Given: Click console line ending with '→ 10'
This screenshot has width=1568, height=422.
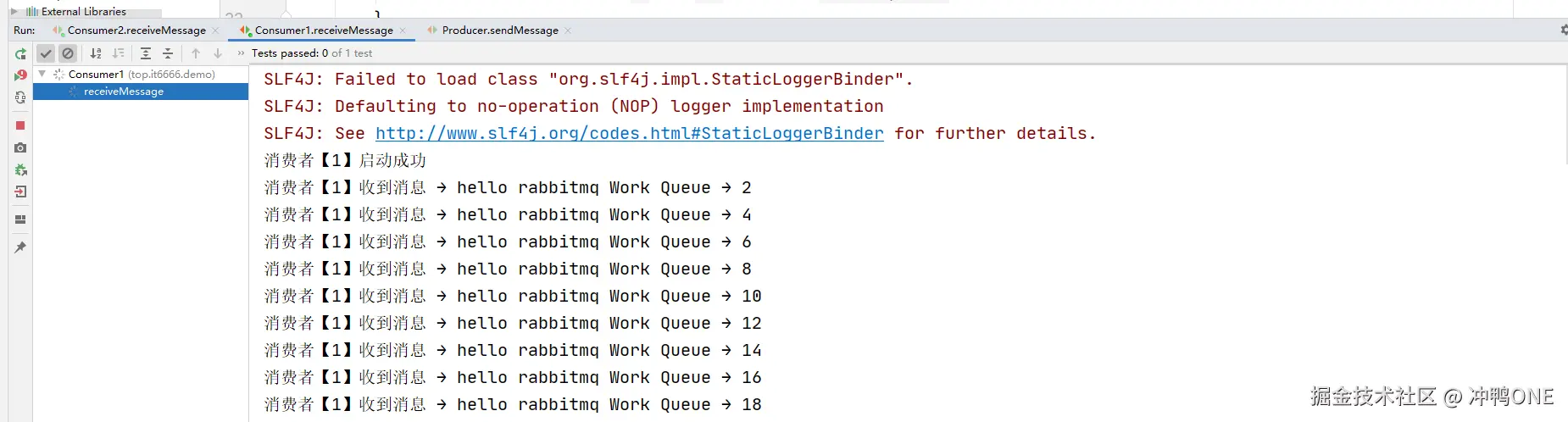Looking at the screenshot, I should tap(513, 297).
